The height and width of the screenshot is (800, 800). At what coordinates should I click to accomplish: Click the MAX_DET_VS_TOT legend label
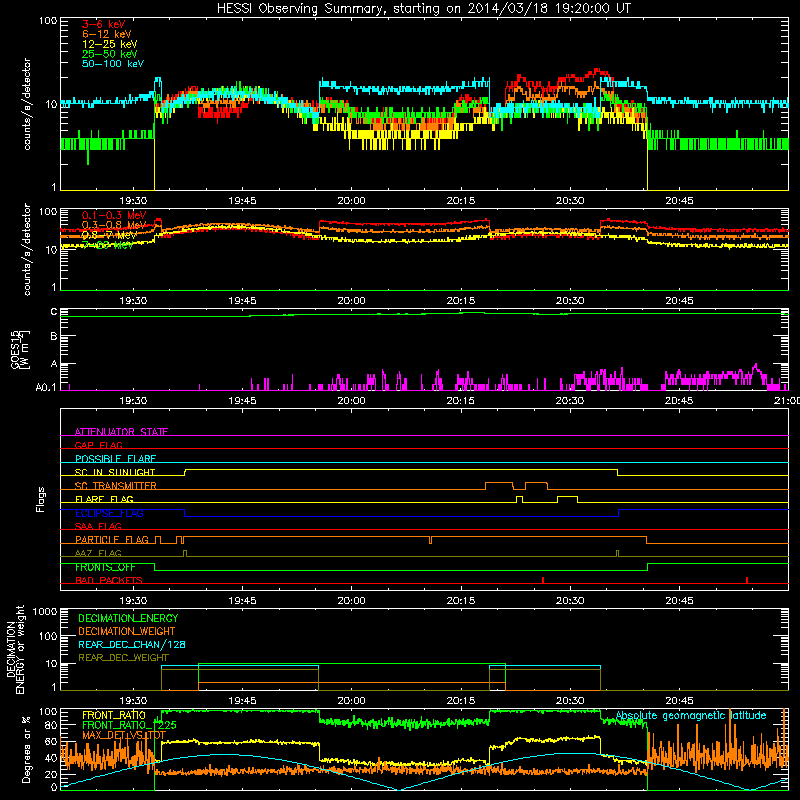pos(124,735)
